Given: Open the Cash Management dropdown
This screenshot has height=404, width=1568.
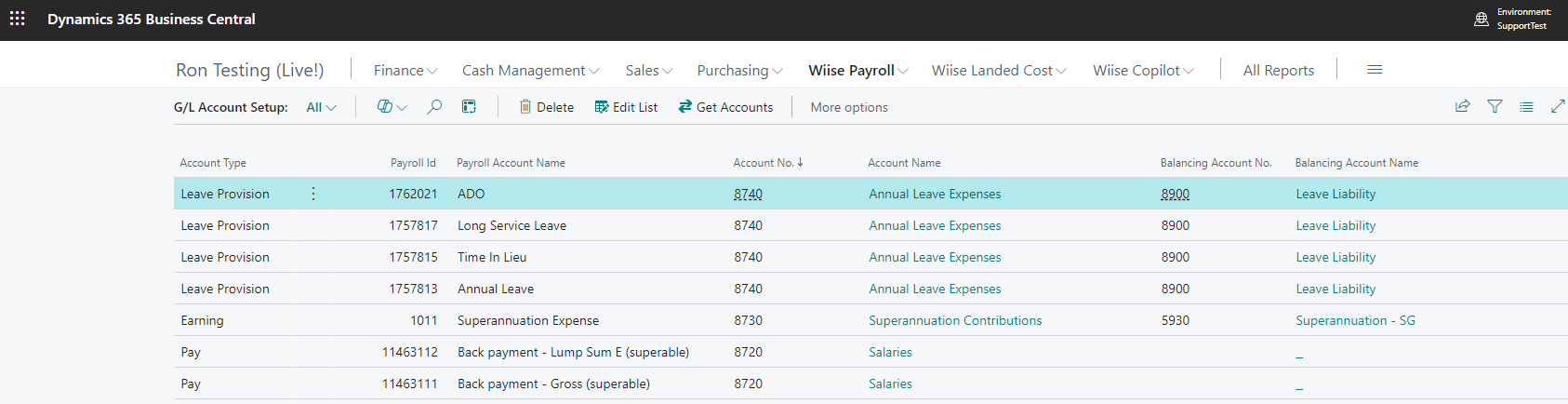Looking at the screenshot, I should coord(531,71).
